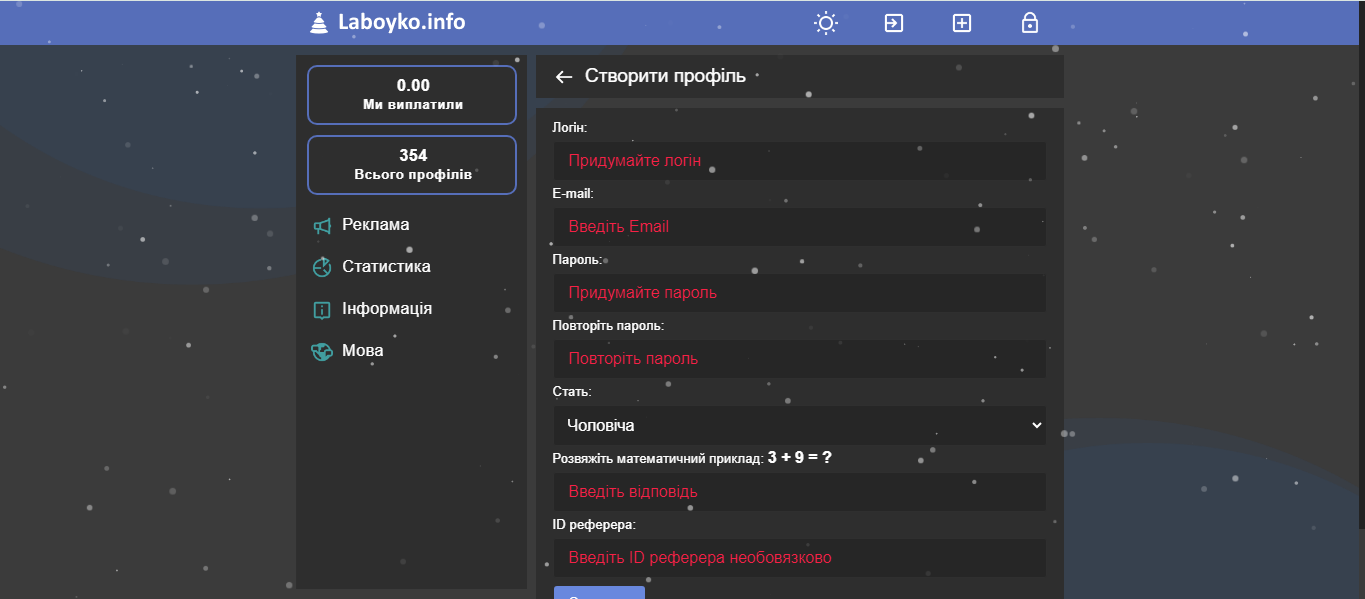Click the megaphone icon next to Реклама
The width and height of the screenshot is (1365, 599).
pos(322,226)
